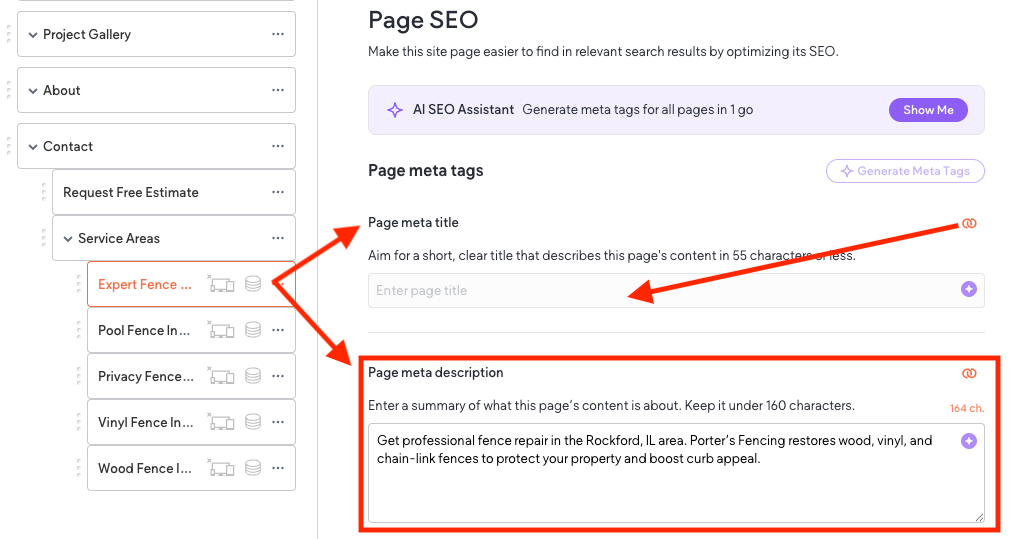This screenshot has width=1027, height=539.
Task: Open the three-dot menu for Project Gallery
Action: click(x=278, y=35)
